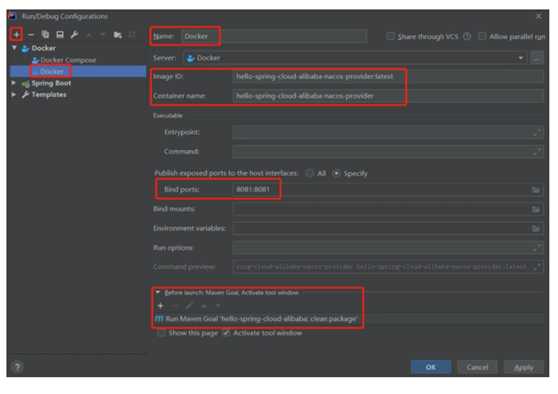Screen dimensions: 558x394
Task: Open the Bind ports browse icon
Action: click(536, 190)
